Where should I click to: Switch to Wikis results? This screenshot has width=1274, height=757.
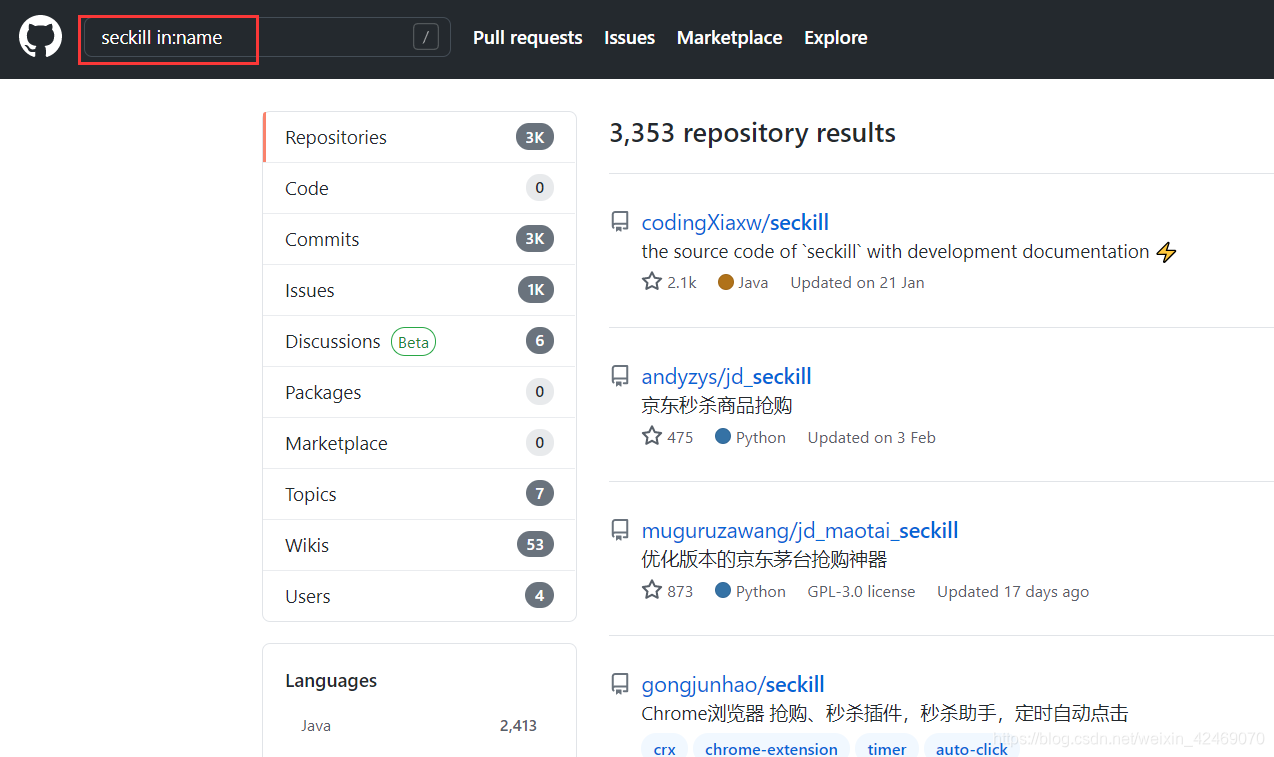coord(419,545)
